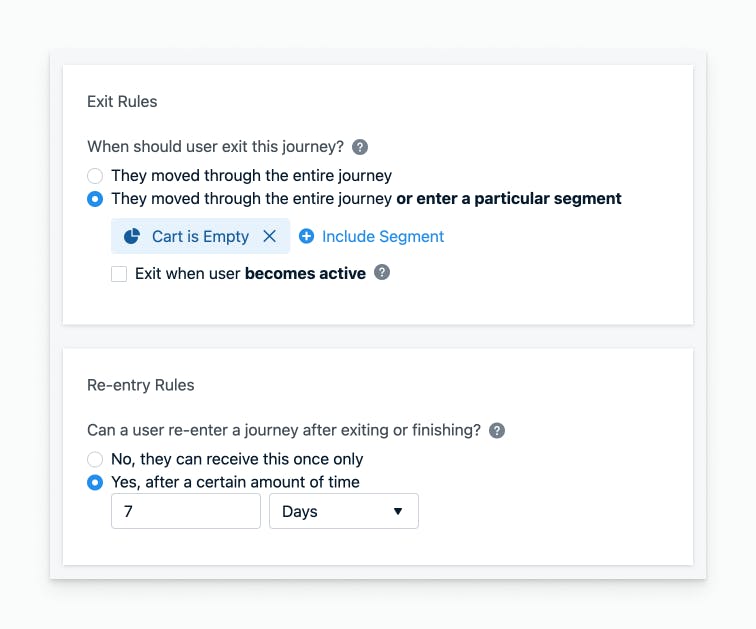Open help tooltip next to becomes active
756x629 pixels.
pos(382,272)
